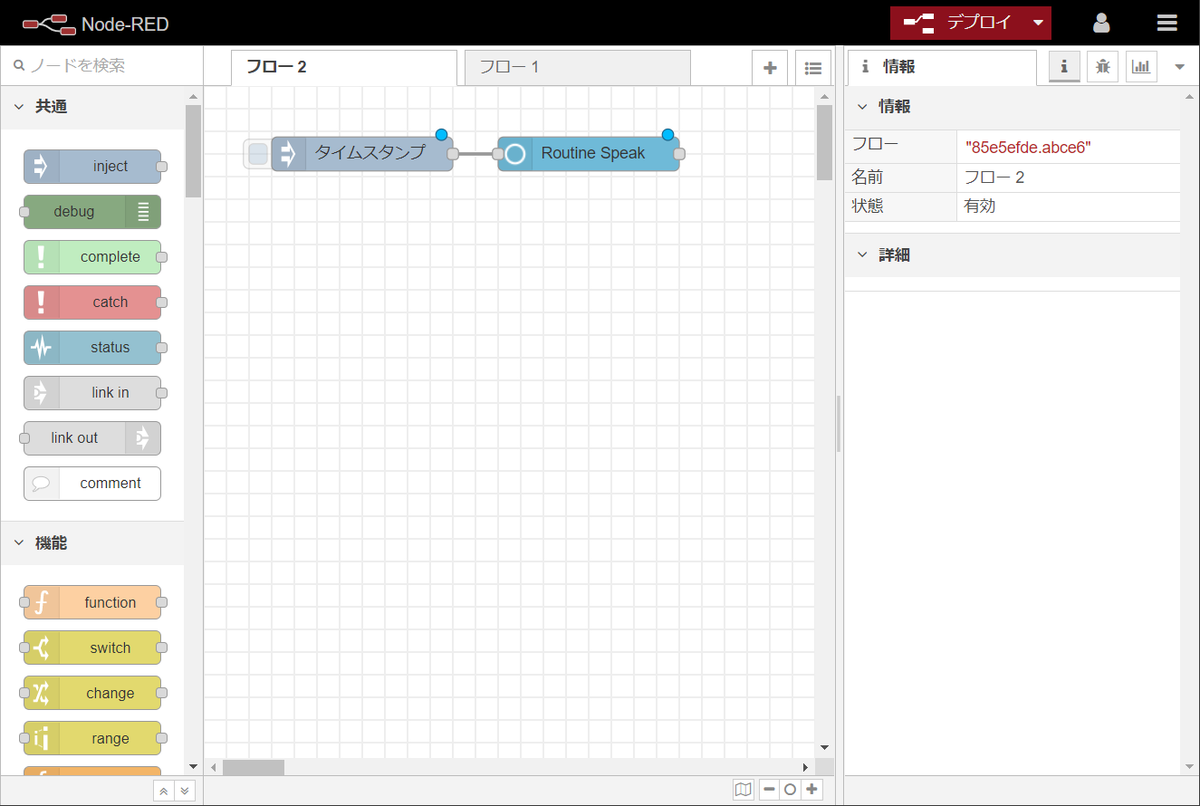Expand all palette categories icon
The width and height of the screenshot is (1200, 806).
click(184, 790)
